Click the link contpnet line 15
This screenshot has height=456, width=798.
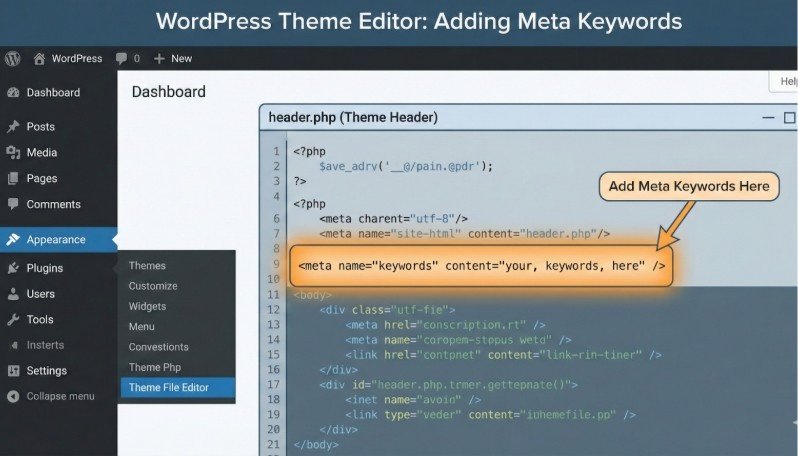503,355
